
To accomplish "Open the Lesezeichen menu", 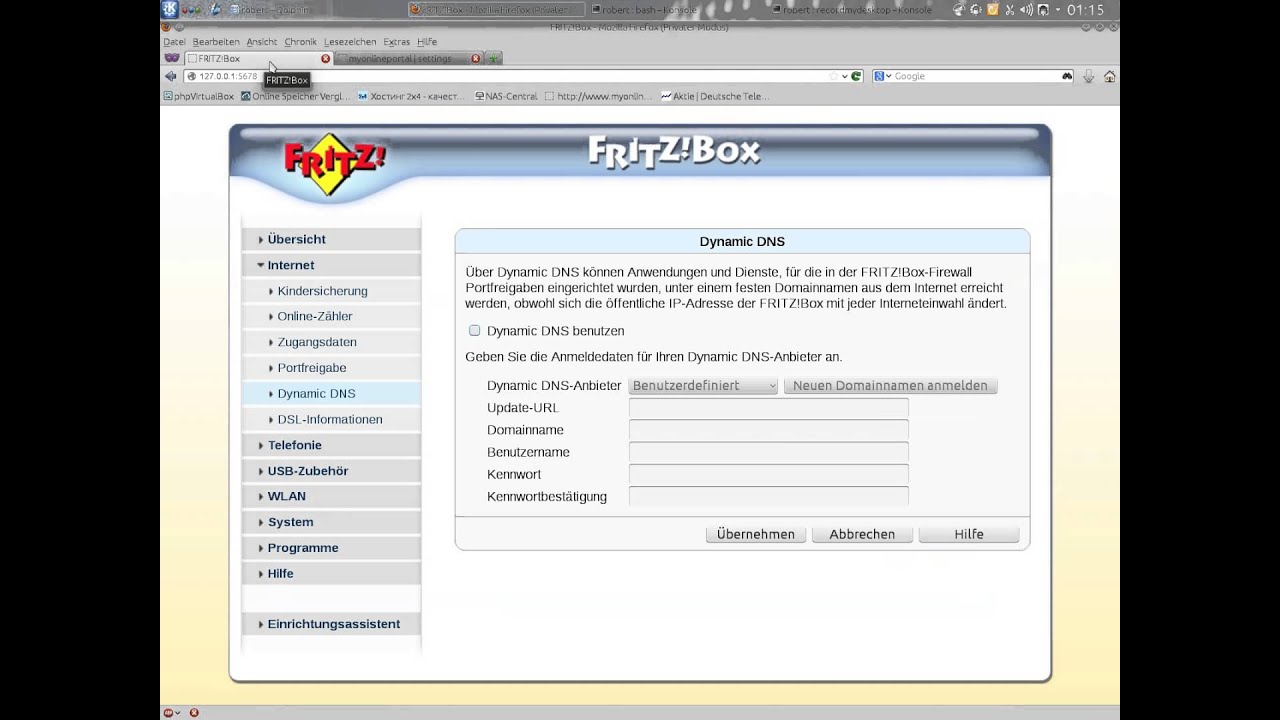I will (x=350, y=42).
